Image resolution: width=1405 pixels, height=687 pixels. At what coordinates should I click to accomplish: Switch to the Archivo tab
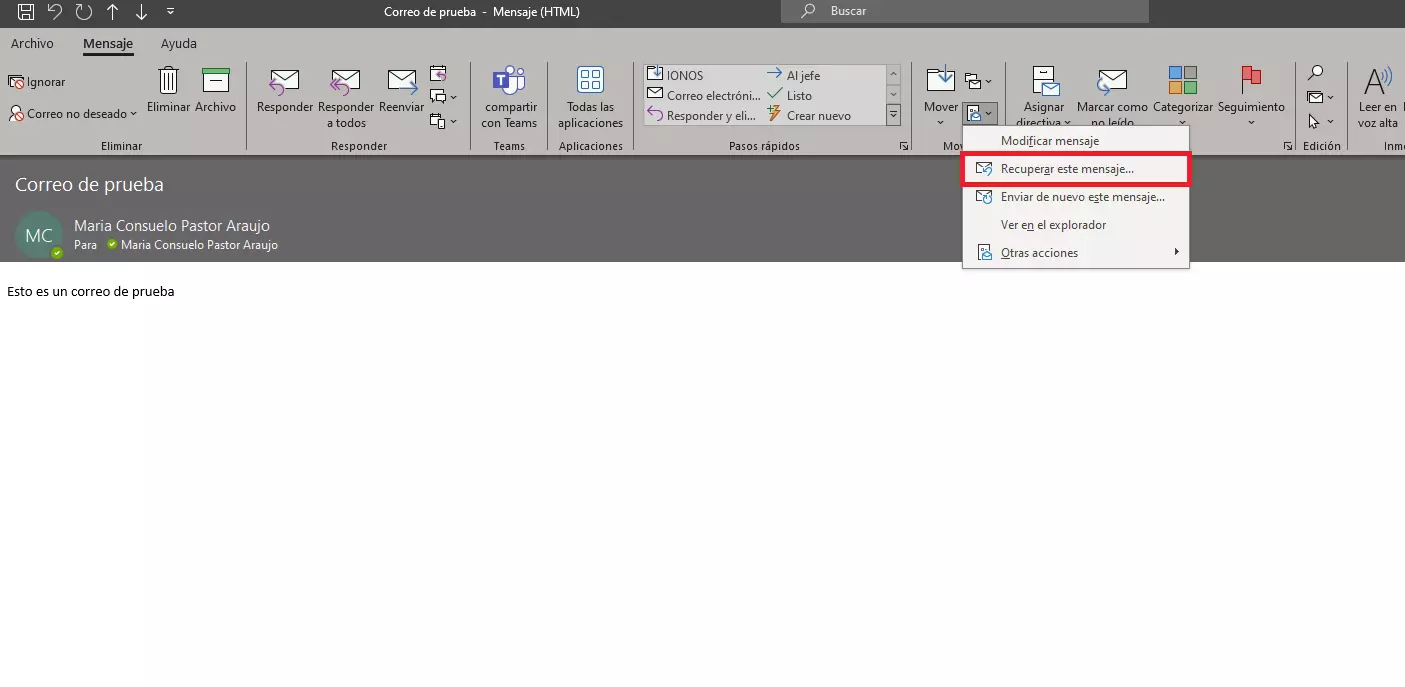[32, 44]
